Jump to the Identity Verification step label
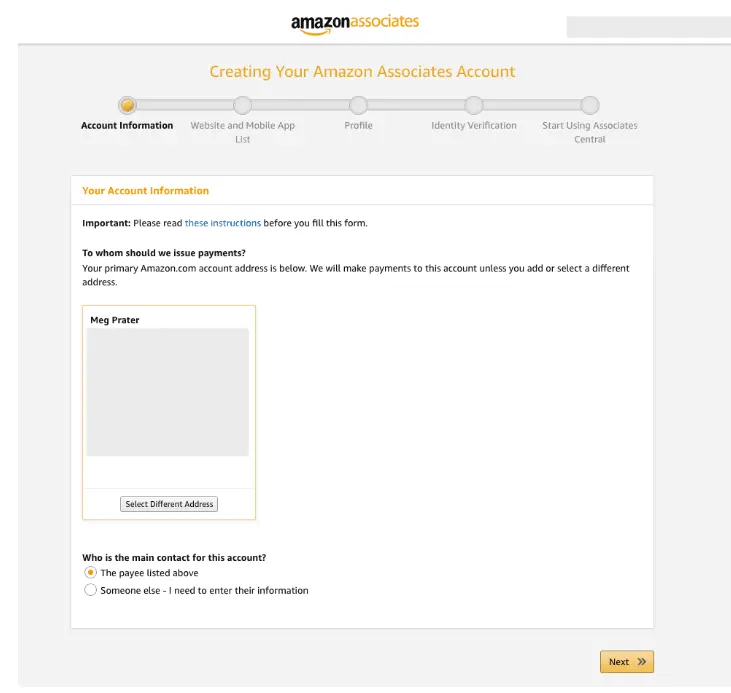This screenshot has width=731, height=693. (x=474, y=126)
